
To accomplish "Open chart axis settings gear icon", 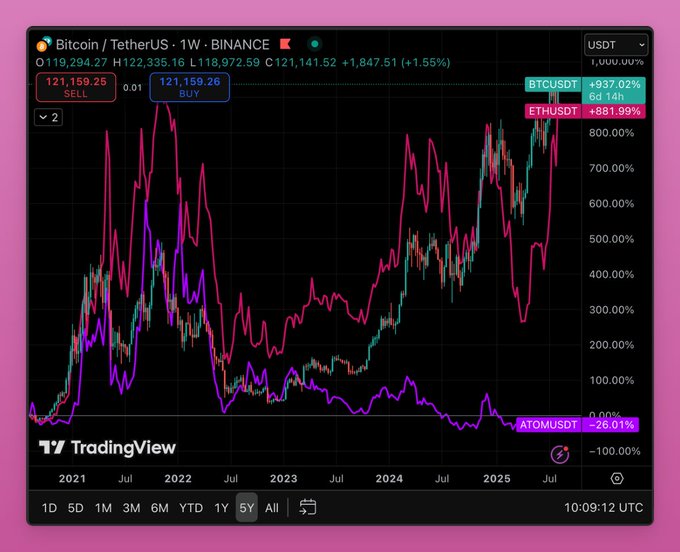I will coord(617,478).
